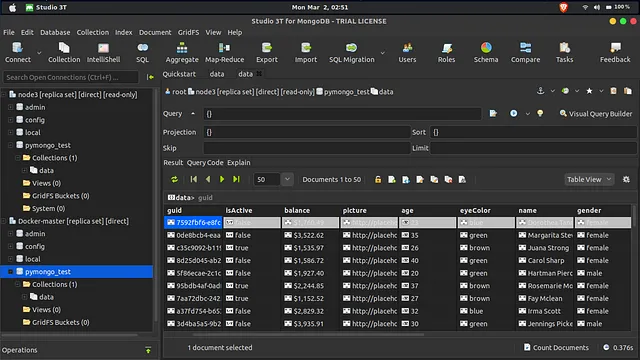640x360 pixels.
Task: Click the Search Open Connections field
Action: click(71, 77)
